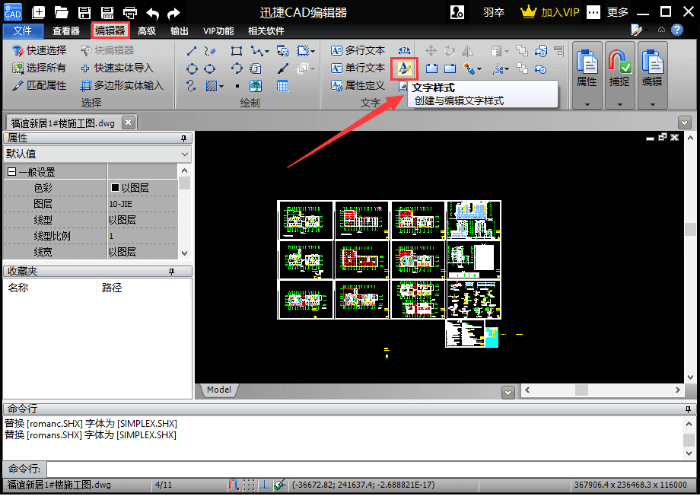Undo the last action

coord(152,13)
